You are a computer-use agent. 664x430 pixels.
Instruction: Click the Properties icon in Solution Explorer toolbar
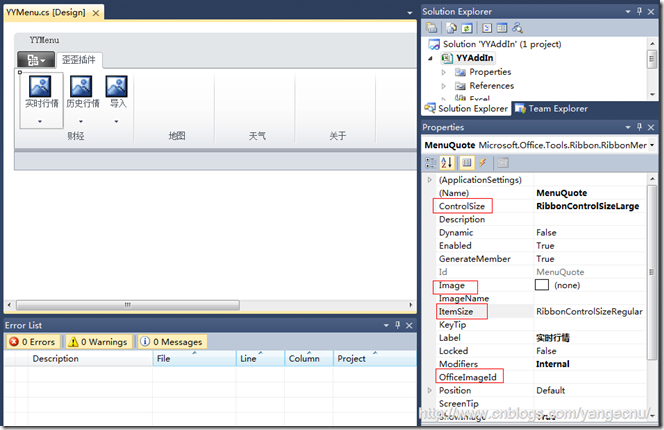pyautogui.click(x=432, y=28)
